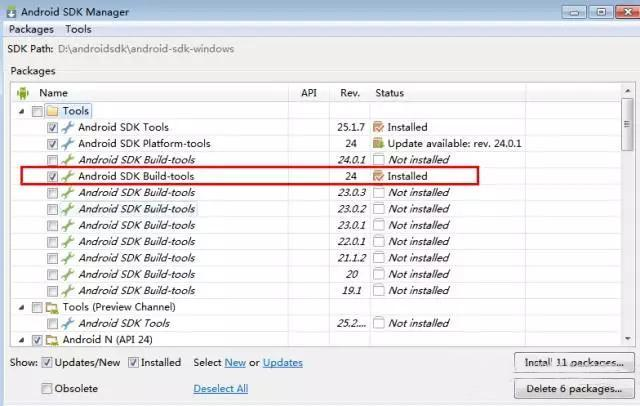Click the Not installed status icon for Build-tools 24.0.1

[379, 160]
